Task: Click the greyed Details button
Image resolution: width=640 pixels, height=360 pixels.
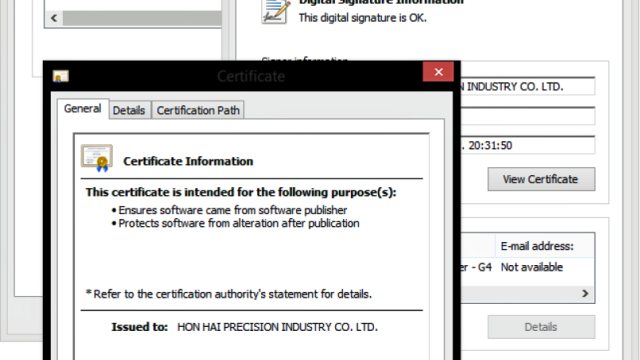Action: pyautogui.click(x=541, y=327)
